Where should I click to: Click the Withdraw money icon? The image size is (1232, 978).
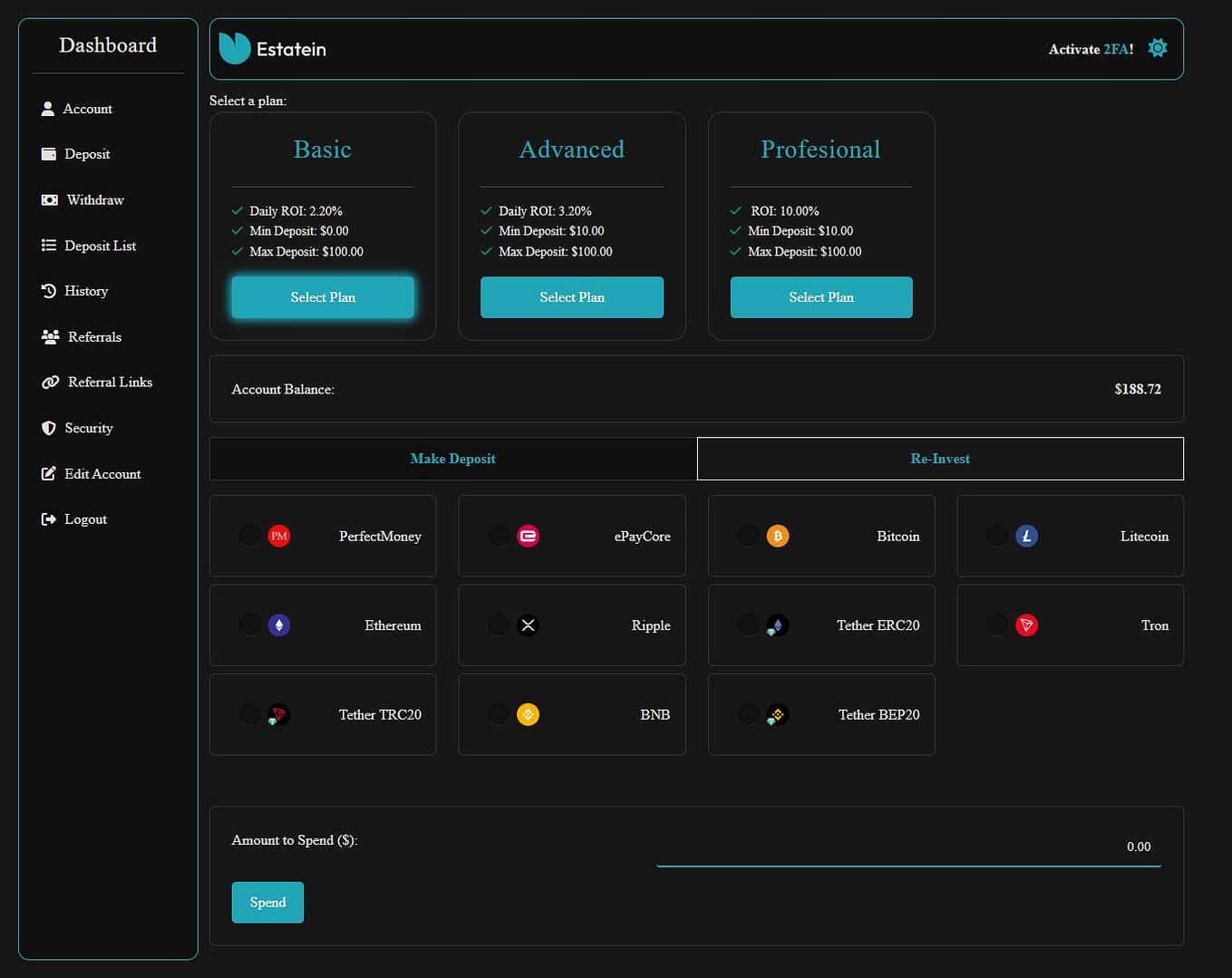click(x=50, y=199)
